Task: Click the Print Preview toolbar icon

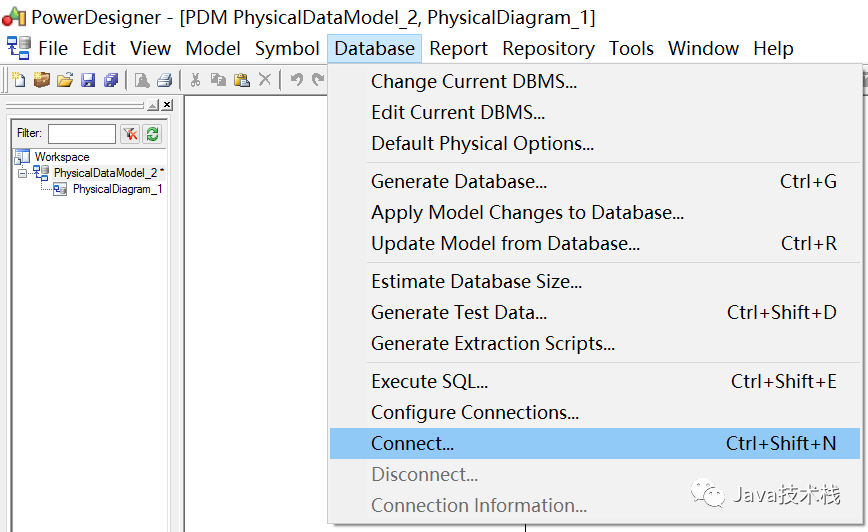Action: 142,80
